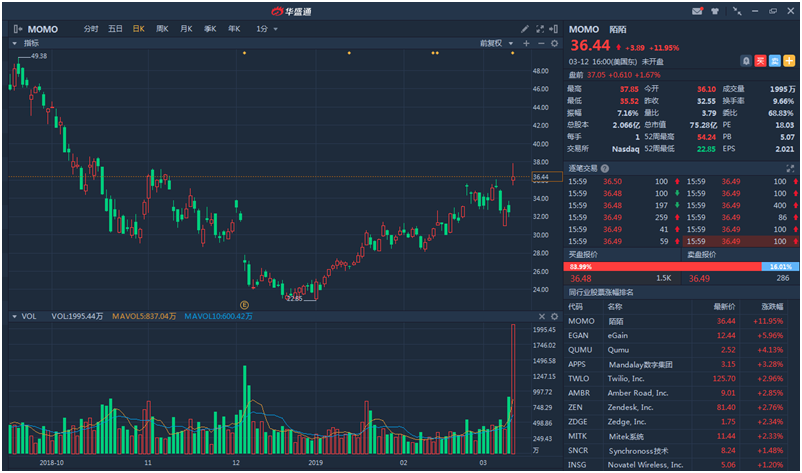Sort ranking by 涨跌幅 column header
The image size is (802, 473).
(x=777, y=306)
